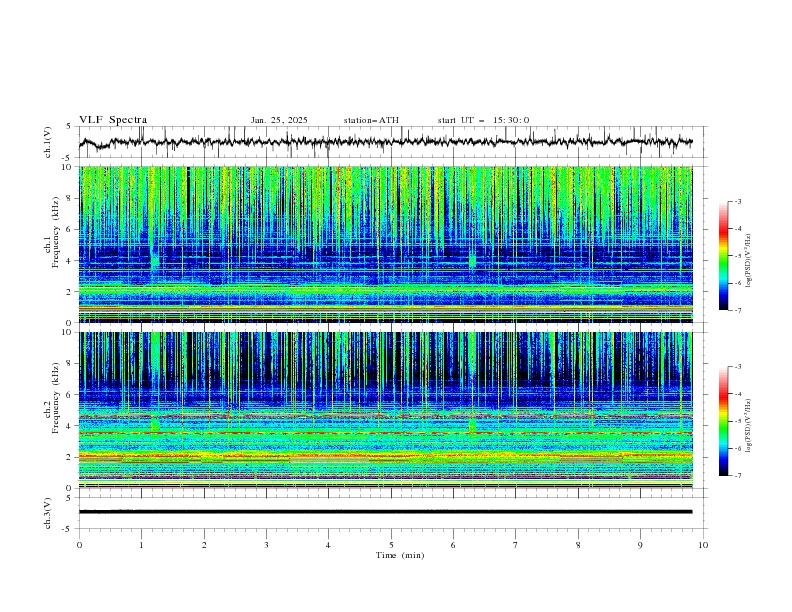792x612 pixels.
Task: Click the ch.2 spectrogram color bar
Action: [x=724, y=421]
